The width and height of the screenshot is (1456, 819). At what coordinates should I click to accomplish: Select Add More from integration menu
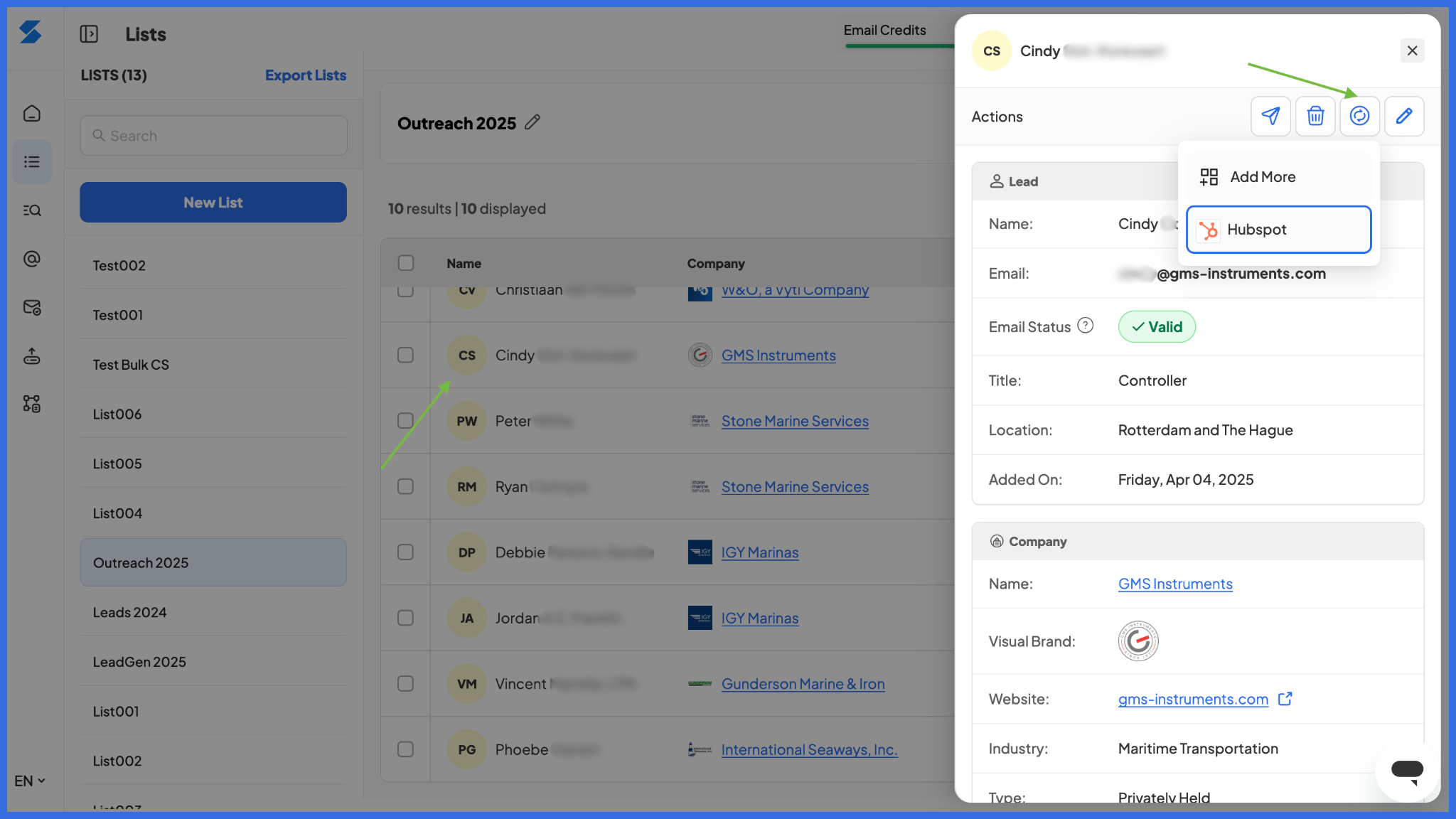point(1278,176)
